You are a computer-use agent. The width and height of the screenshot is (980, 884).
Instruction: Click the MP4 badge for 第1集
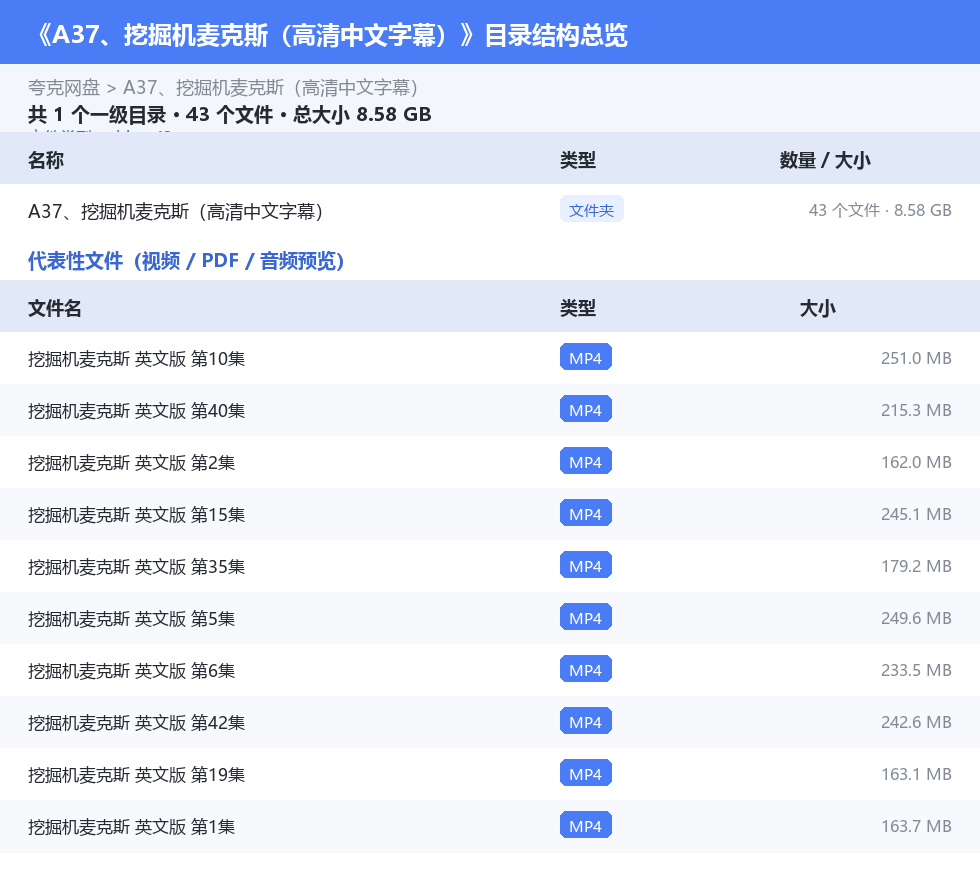click(586, 825)
